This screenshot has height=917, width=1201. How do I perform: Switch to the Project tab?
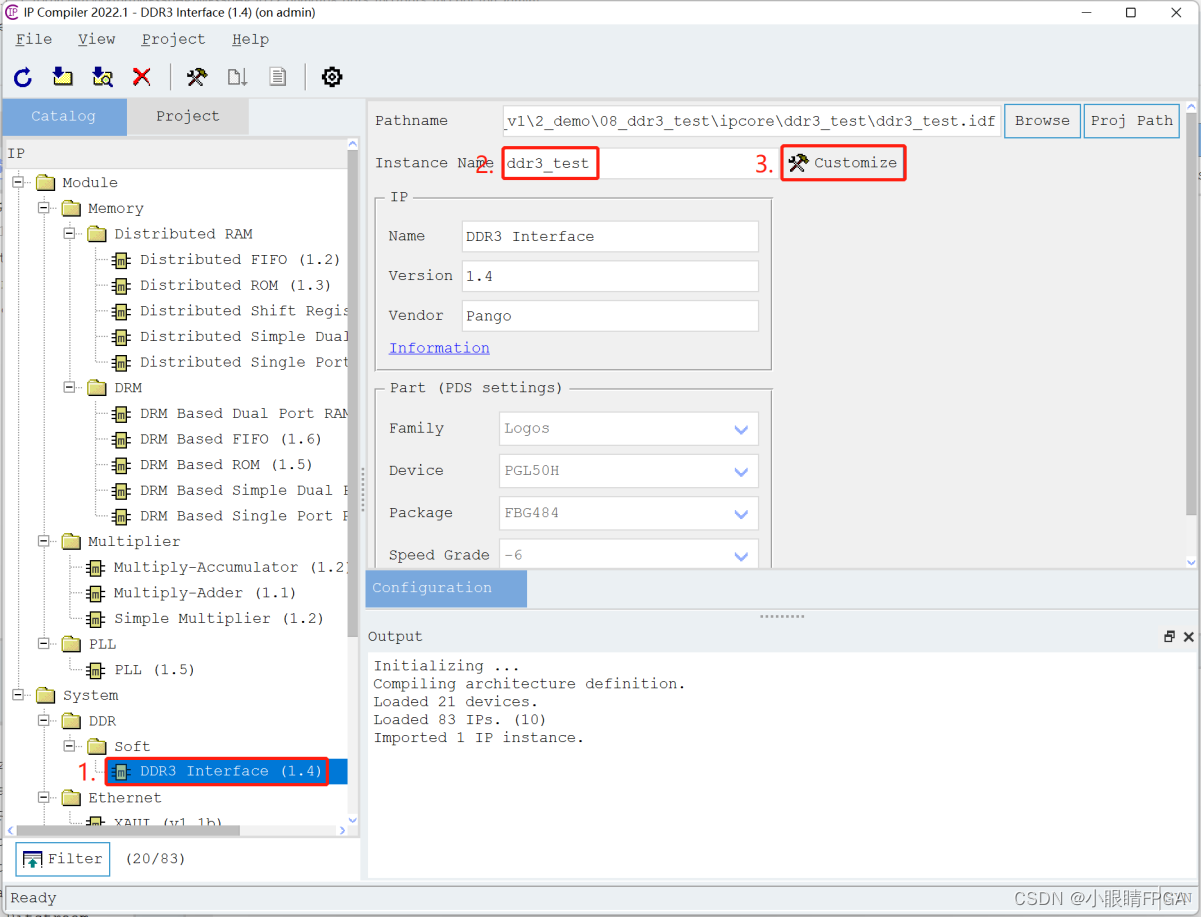(188, 117)
